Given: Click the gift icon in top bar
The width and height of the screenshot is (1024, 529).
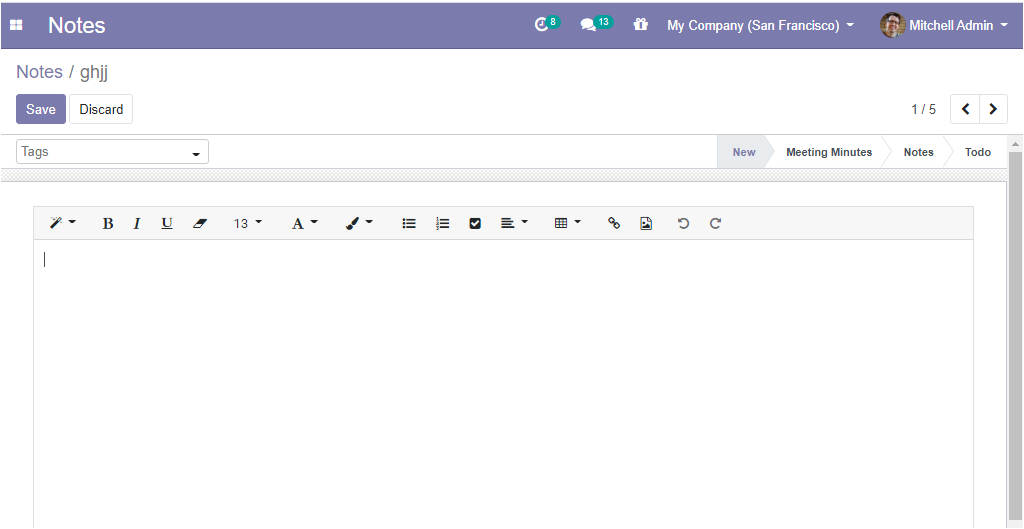Looking at the screenshot, I should click(641, 25).
